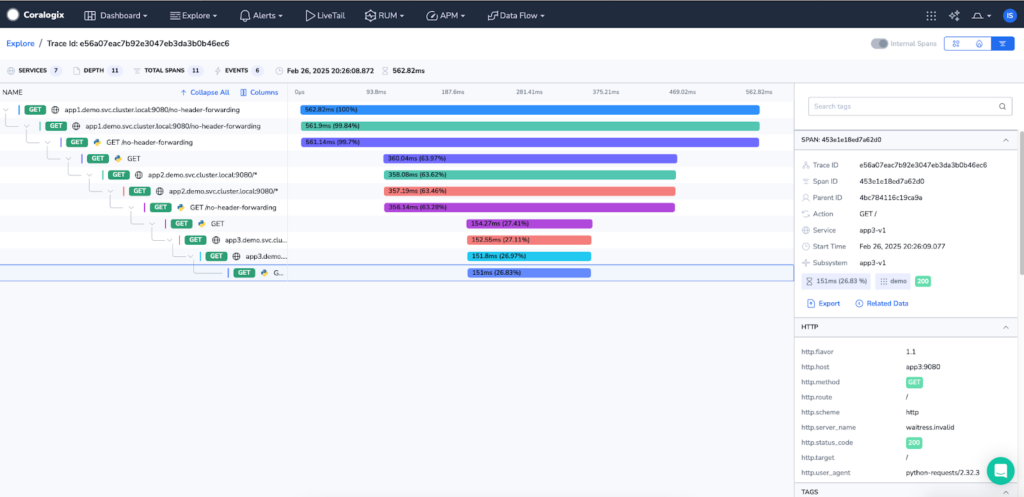Open the Data Flow dropdown menu
This screenshot has height=497, width=1024.
pyautogui.click(x=521, y=16)
